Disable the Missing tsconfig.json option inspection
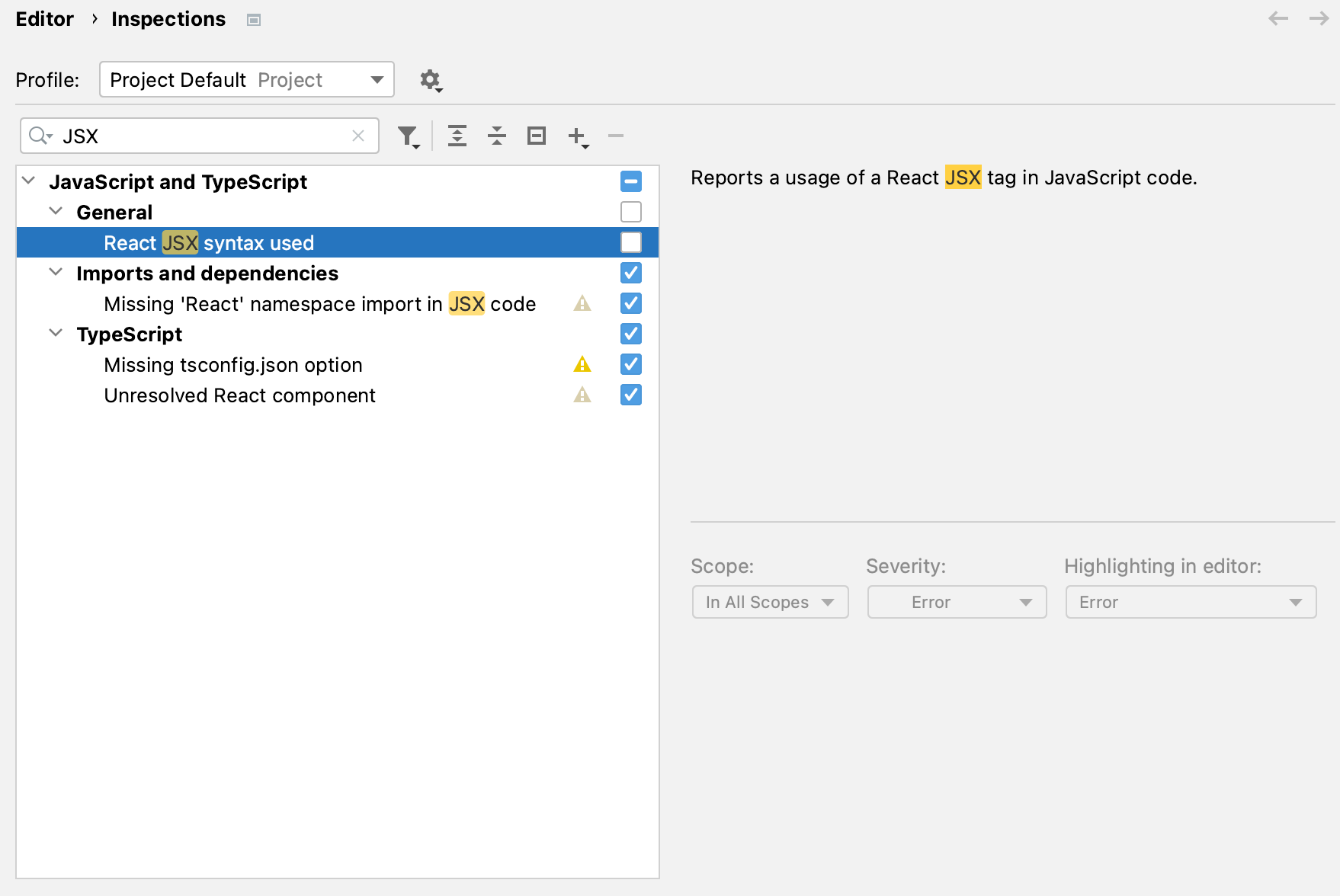Image resolution: width=1340 pixels, height=896 pixels. (x=630, y=364)
